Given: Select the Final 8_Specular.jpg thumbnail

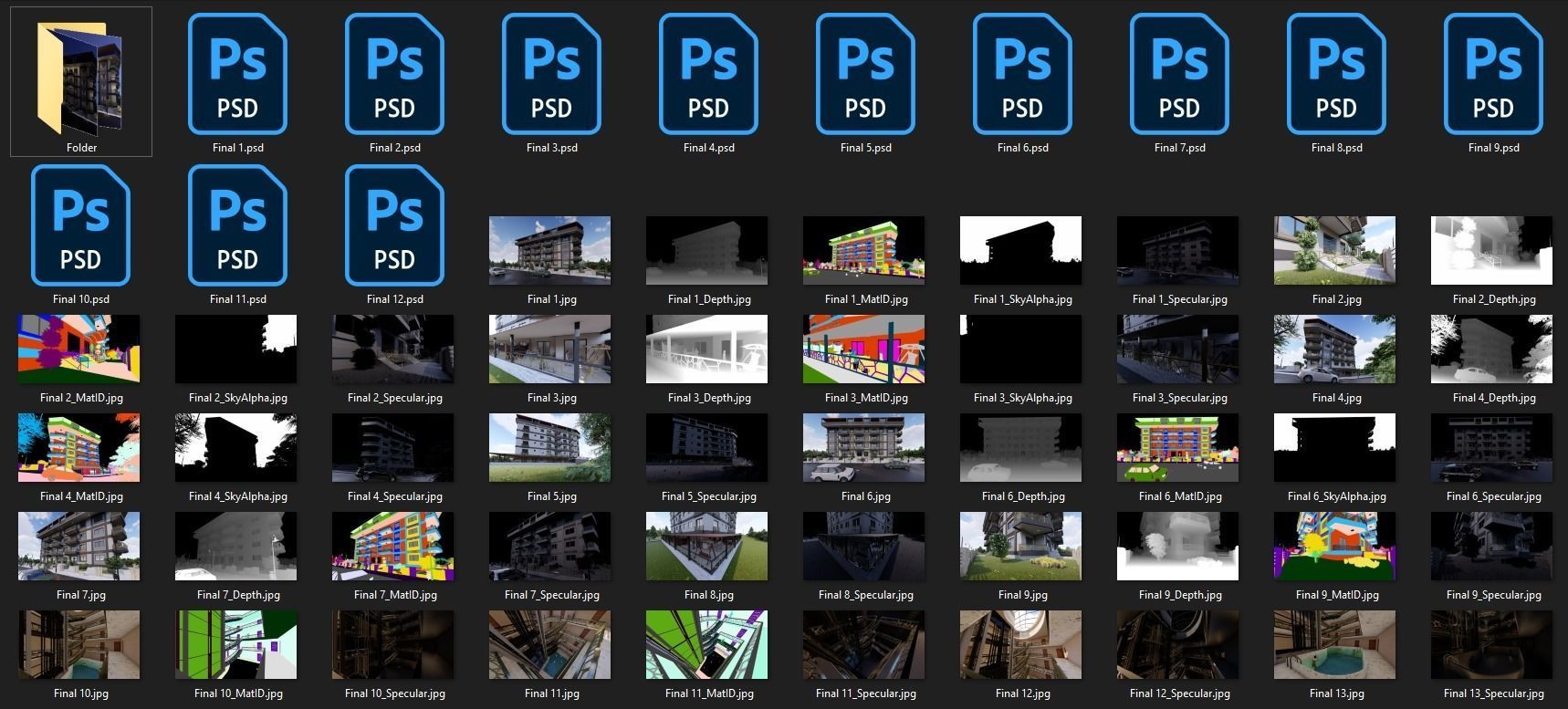Looking at the screenshot, I should click(864, 547).
